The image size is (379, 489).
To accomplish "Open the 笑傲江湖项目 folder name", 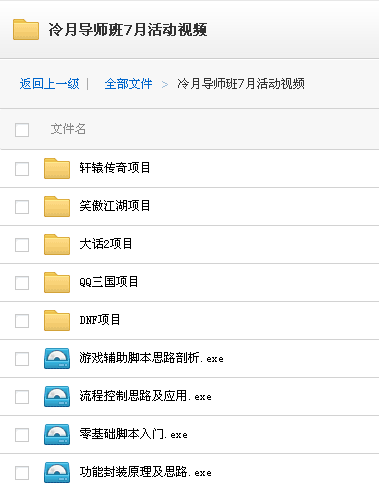I will click(x=115, y=206).
